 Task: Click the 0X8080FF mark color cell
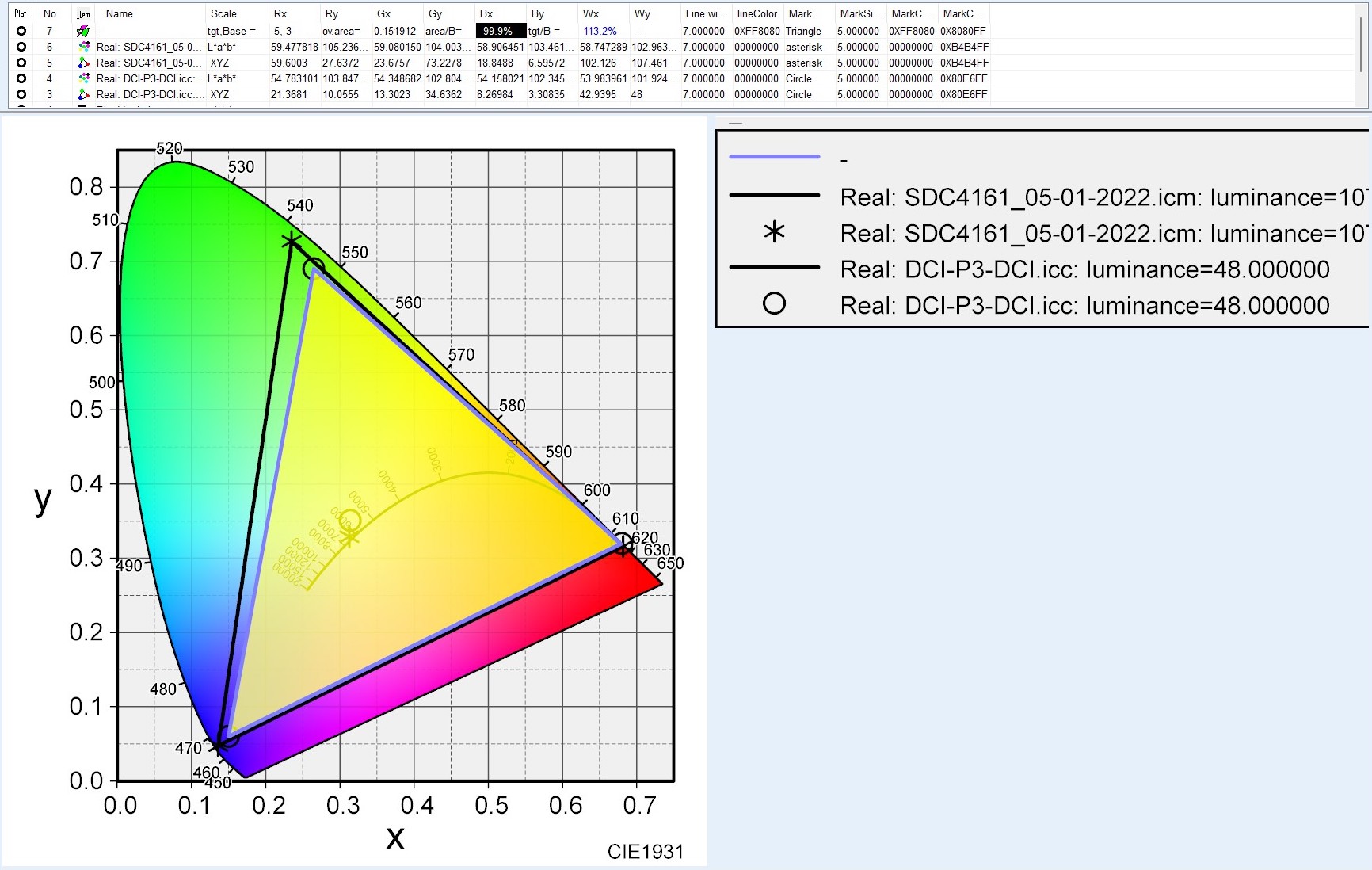point(963,31)
